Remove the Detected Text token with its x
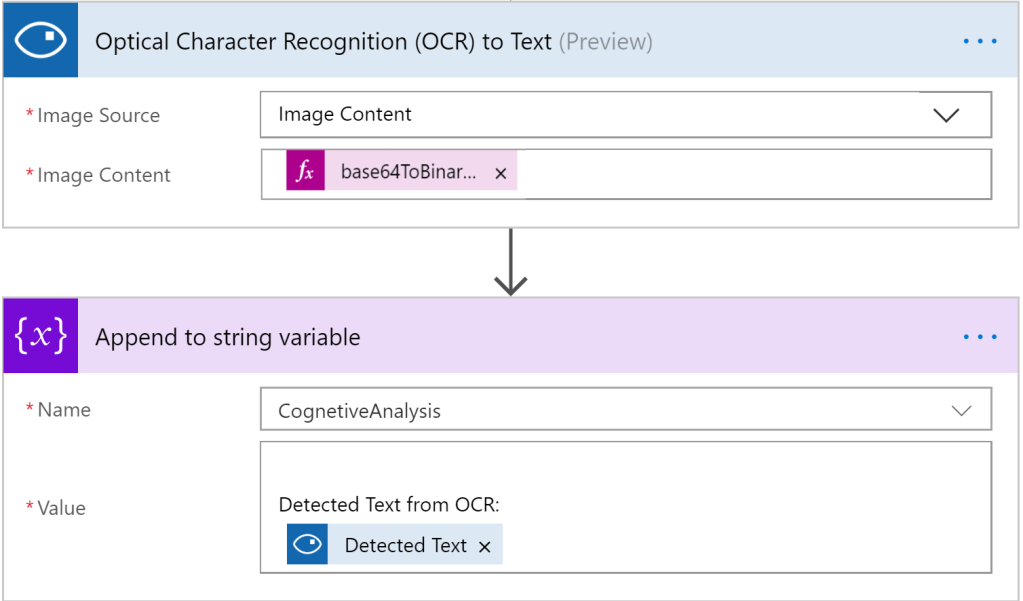This screenshot has width=1023, height=601. click(x=485, y=544)
